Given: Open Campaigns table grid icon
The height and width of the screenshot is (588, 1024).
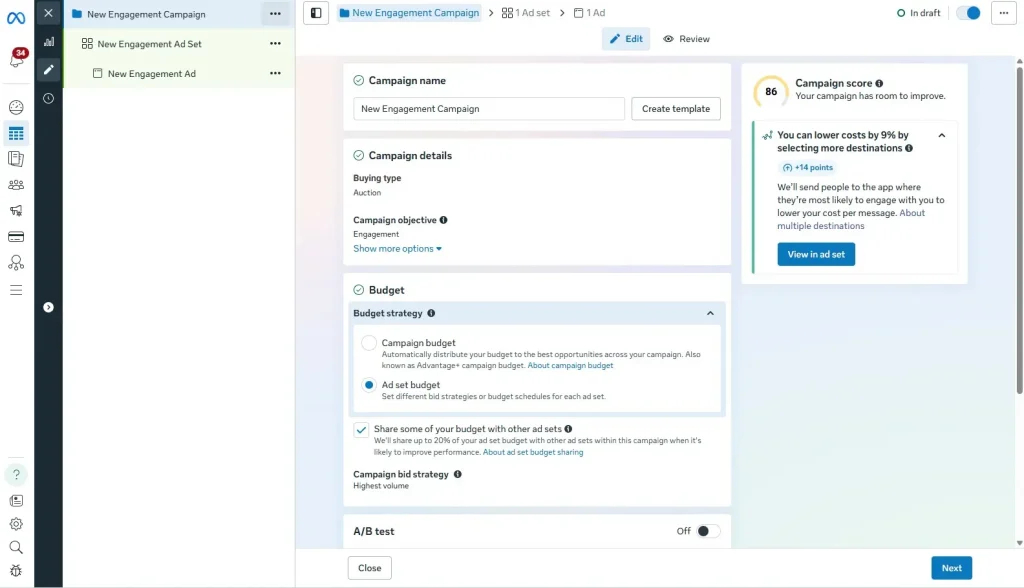Looking at the screenshot, I should tap(16, 134).
